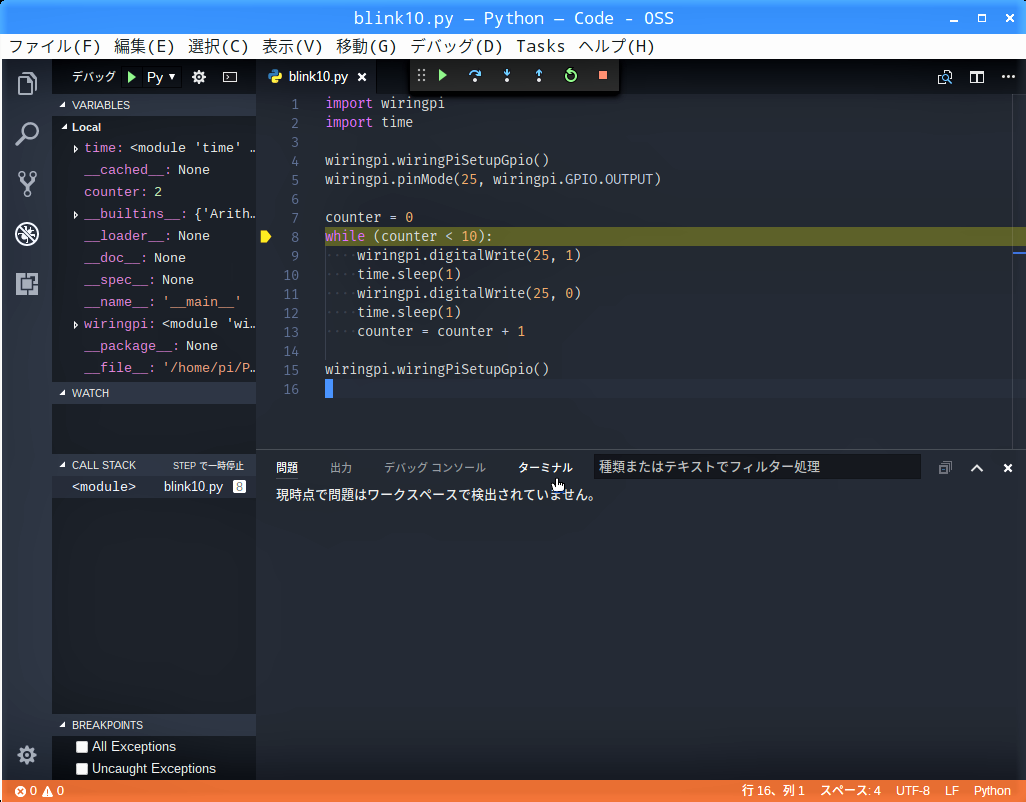The width and height of the screenshot is (1026, 802).
Task: Click the Python language mode in status bar
Action: coord(992,791)
